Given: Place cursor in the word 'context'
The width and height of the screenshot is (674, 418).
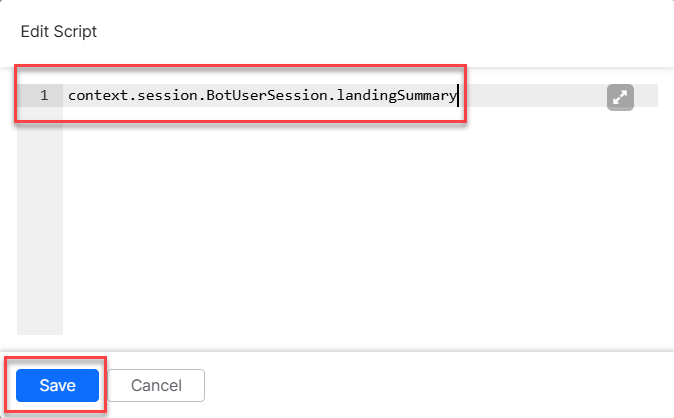Looking at the screenshot, I should [x=95, y=96].
